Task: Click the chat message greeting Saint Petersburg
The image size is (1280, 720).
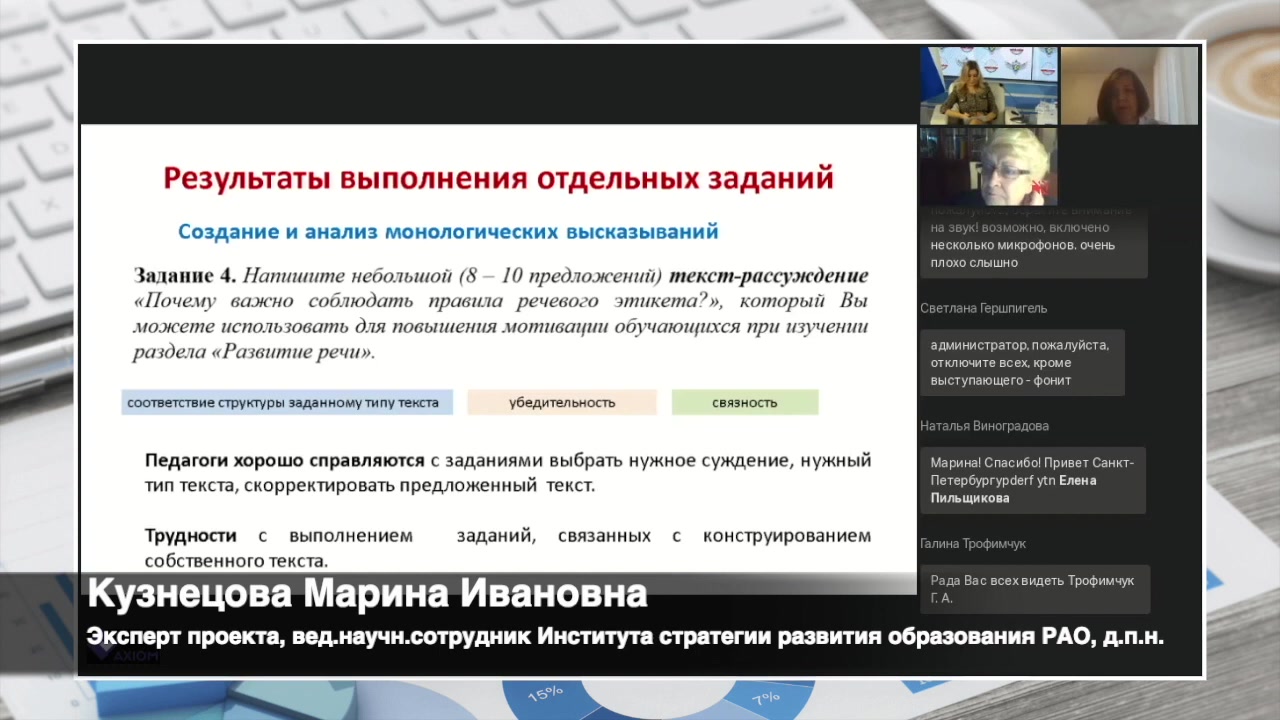Action: [1033, 480]
